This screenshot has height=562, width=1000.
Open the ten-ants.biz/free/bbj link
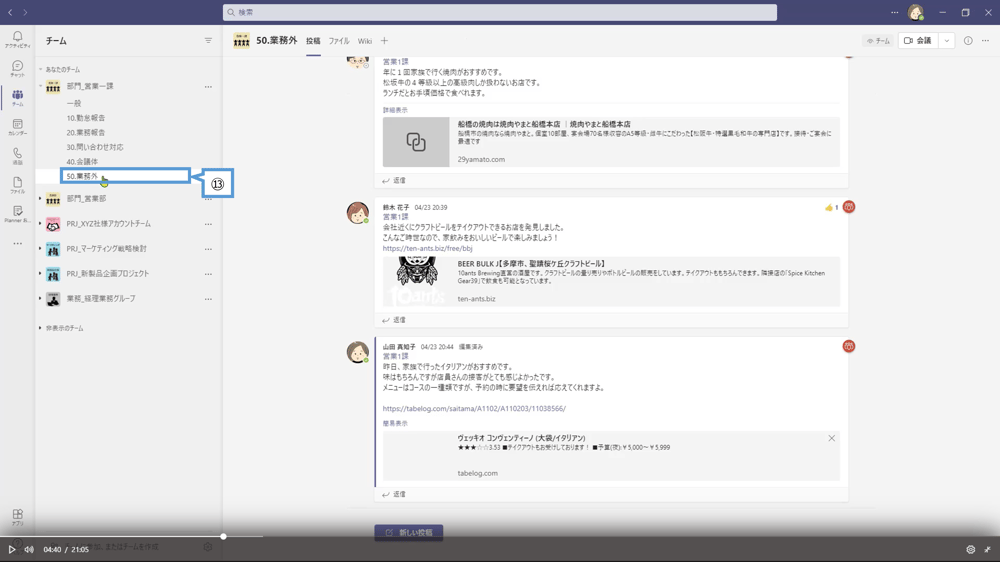[x=427, y=248]
